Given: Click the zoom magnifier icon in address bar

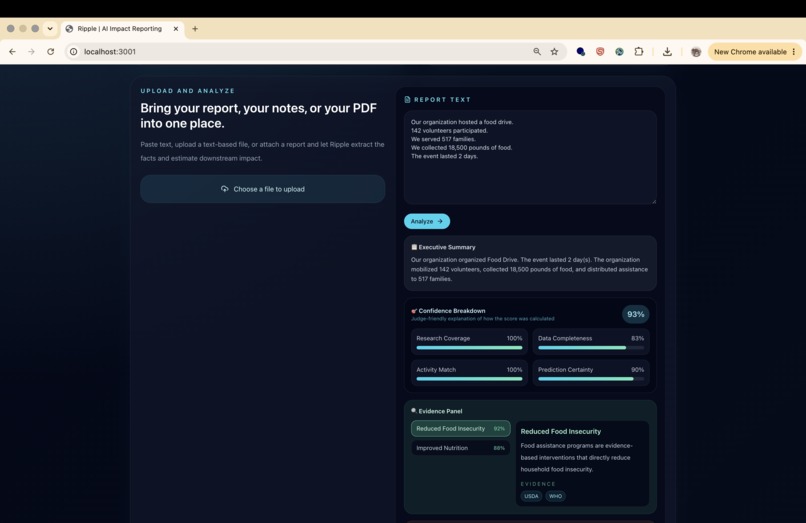Looking at the screenshot, I should [x=537, y=51].
